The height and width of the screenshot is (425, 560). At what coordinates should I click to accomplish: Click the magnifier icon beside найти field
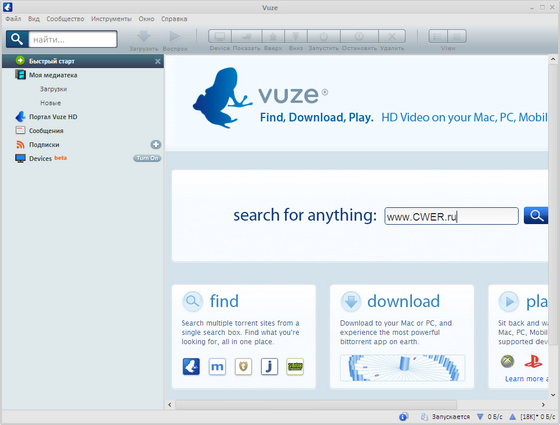tap(17, 39)
